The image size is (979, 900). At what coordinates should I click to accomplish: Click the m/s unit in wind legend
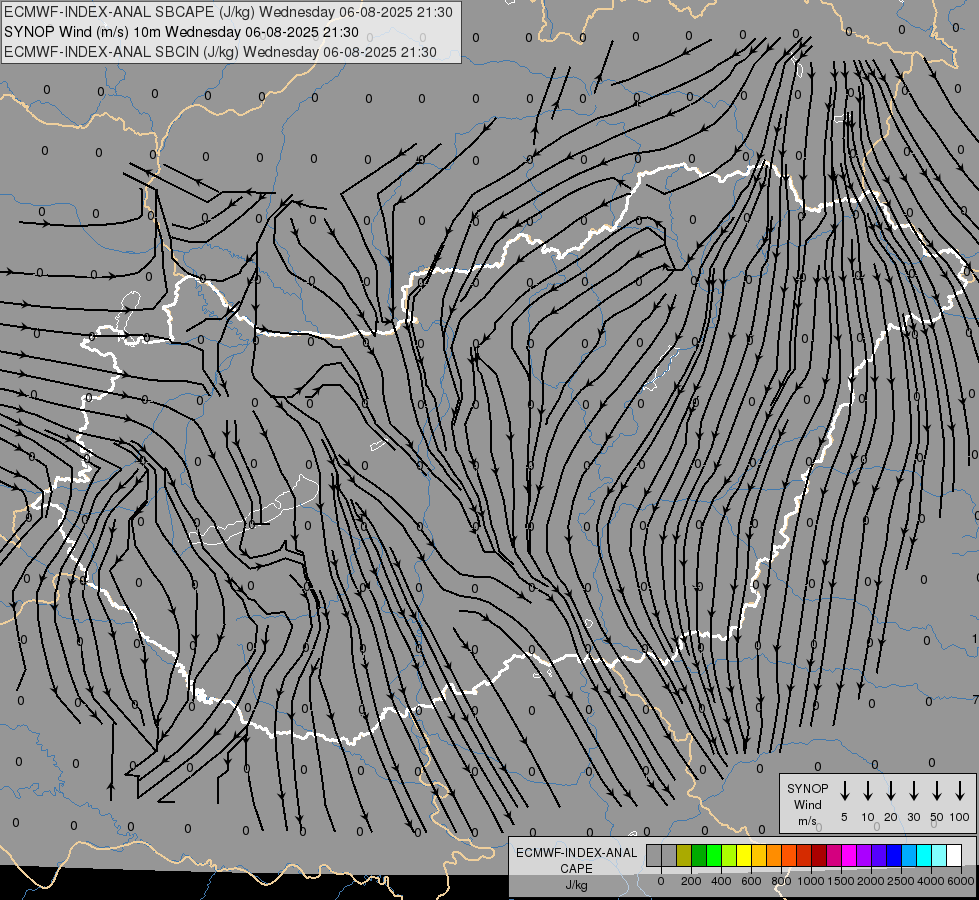(x=807, y=821)
